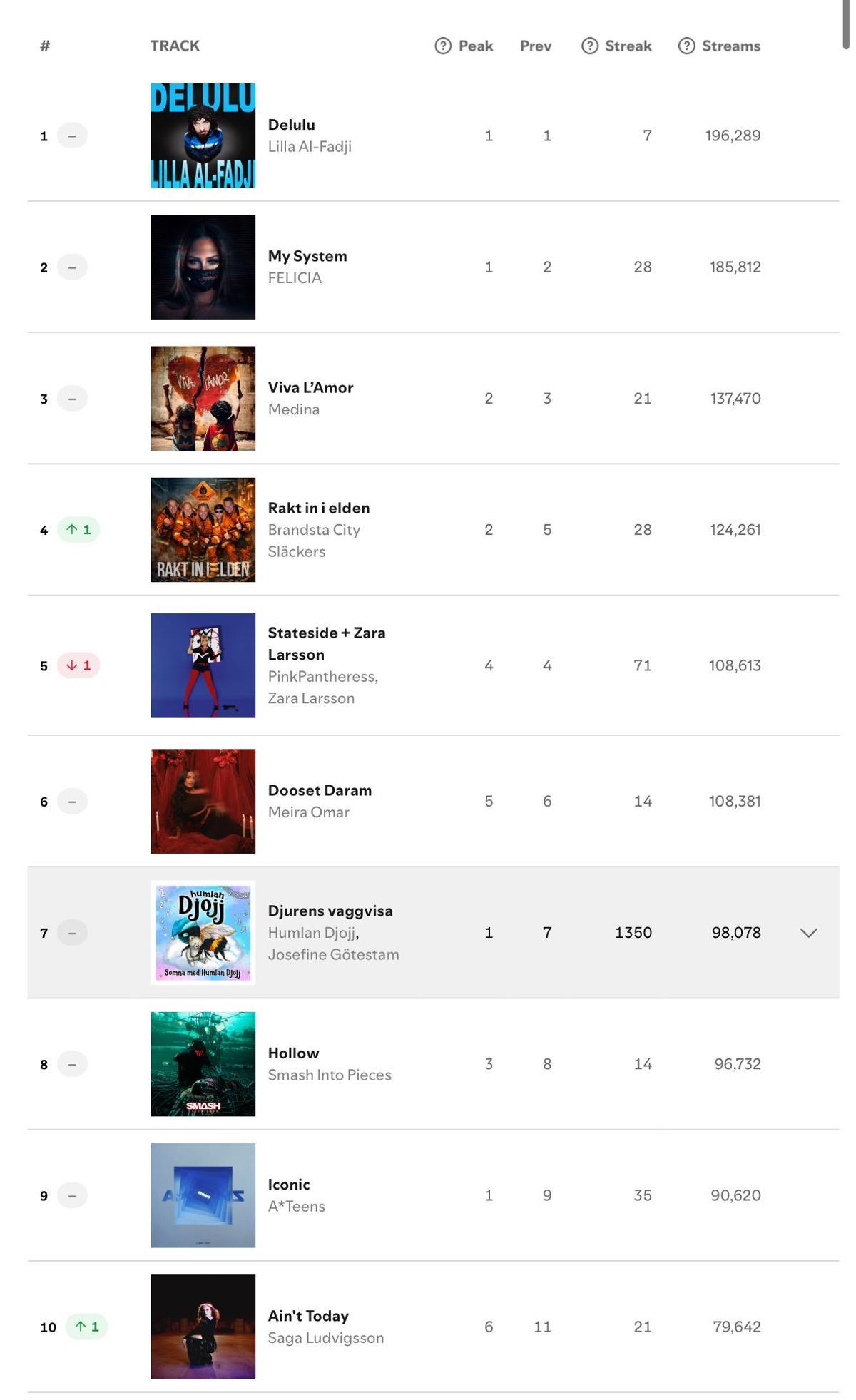Open the Streams column help icon
The image size is (856, 1400).
686,45
